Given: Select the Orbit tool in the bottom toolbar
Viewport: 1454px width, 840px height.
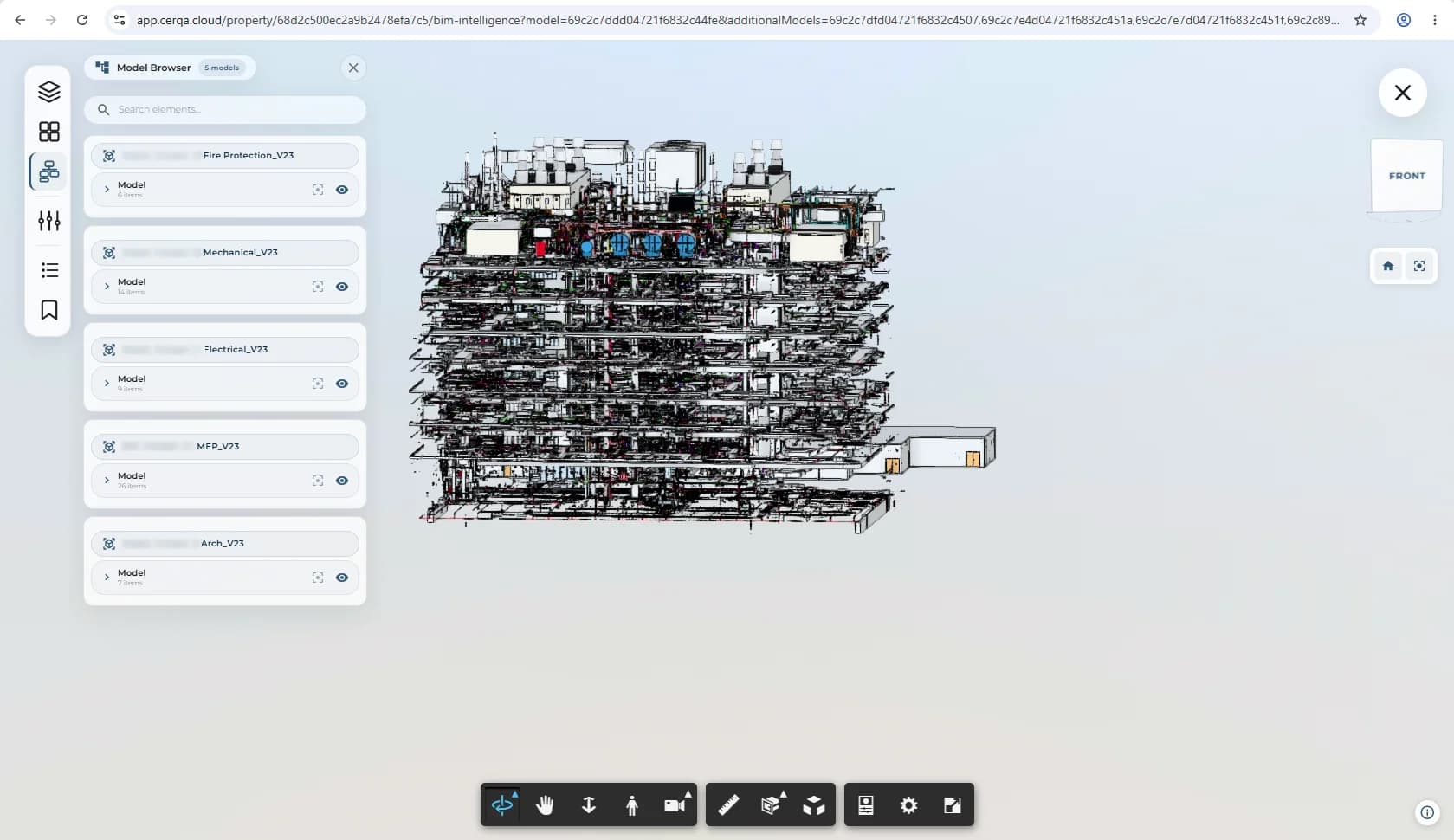Looking at the screenshot, I should tap(502, 805).
